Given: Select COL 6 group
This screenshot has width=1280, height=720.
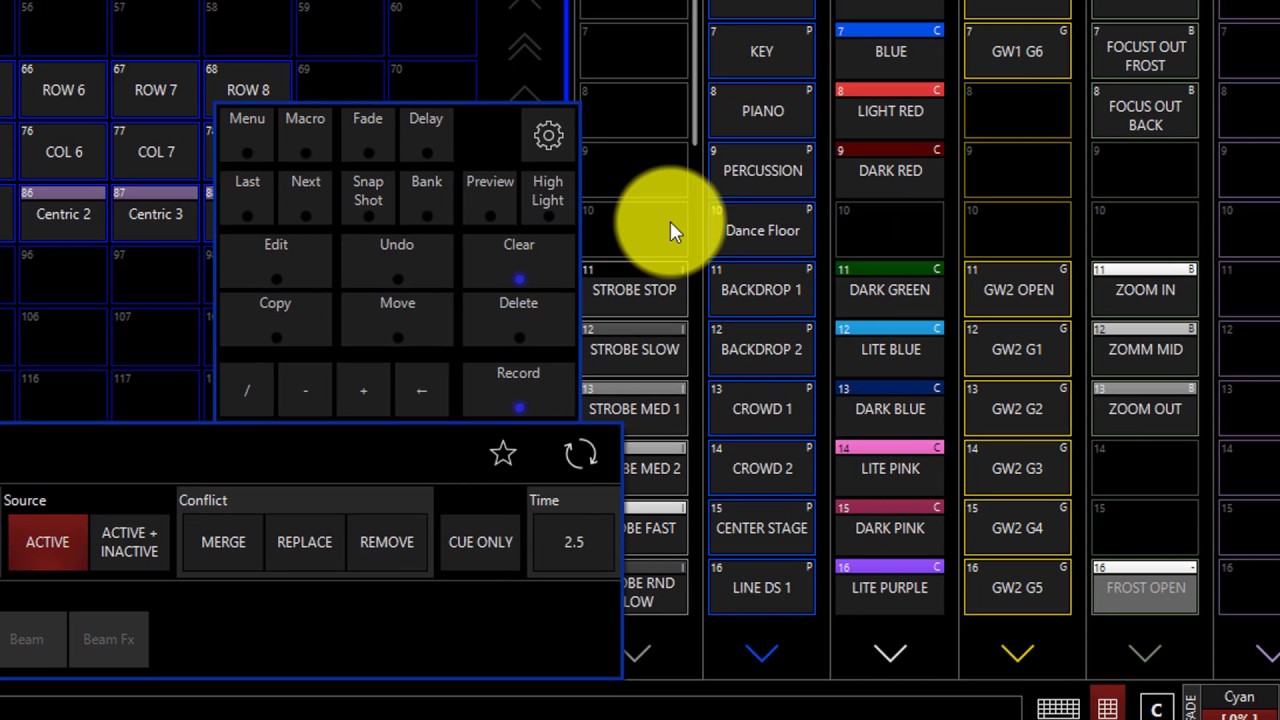Looking at the screenshot, I should coord(63,152).
